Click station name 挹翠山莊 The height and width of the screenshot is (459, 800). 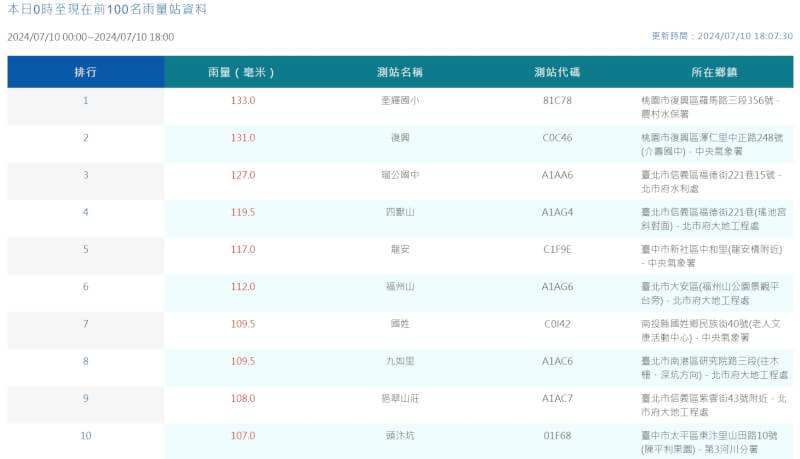(400, 398)
